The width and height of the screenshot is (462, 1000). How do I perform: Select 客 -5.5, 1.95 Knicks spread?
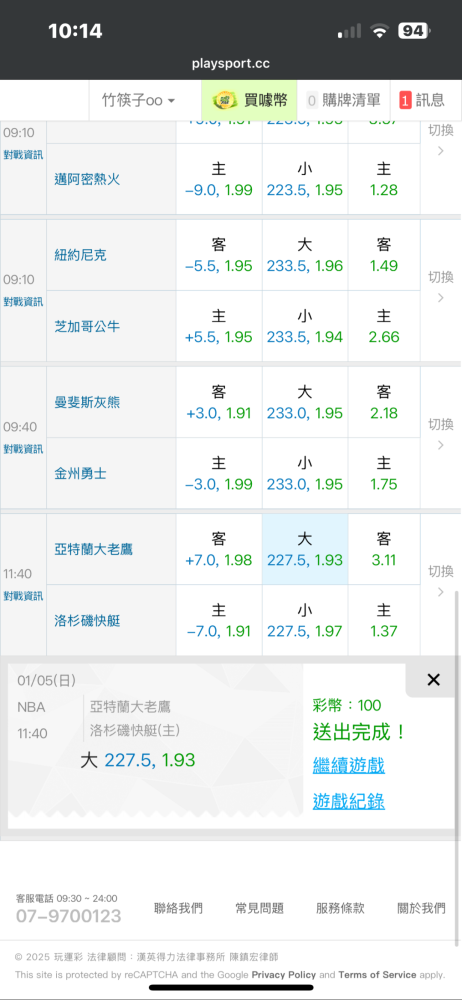click(219, 255)
